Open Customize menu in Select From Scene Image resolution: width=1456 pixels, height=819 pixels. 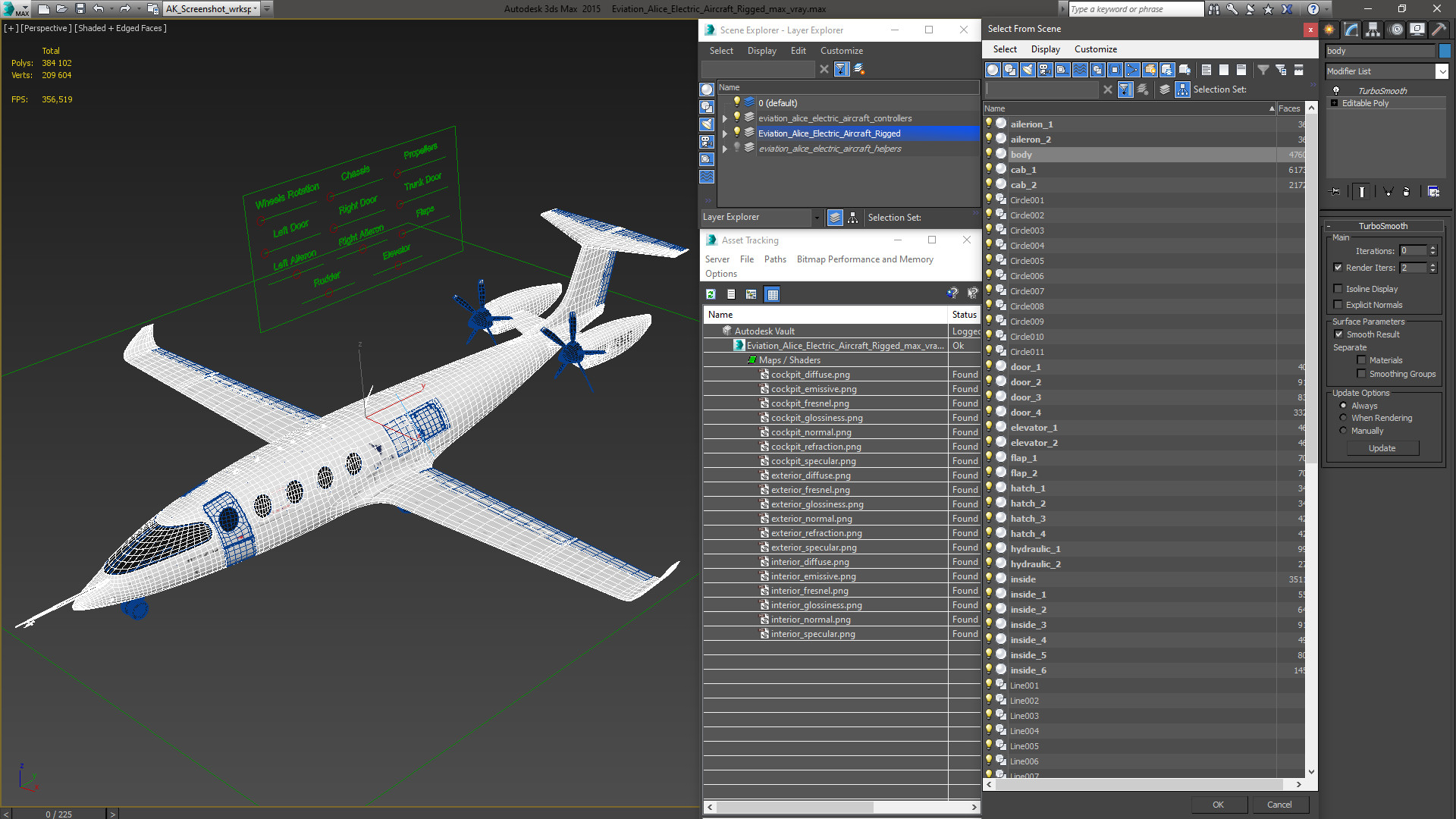1095,49
